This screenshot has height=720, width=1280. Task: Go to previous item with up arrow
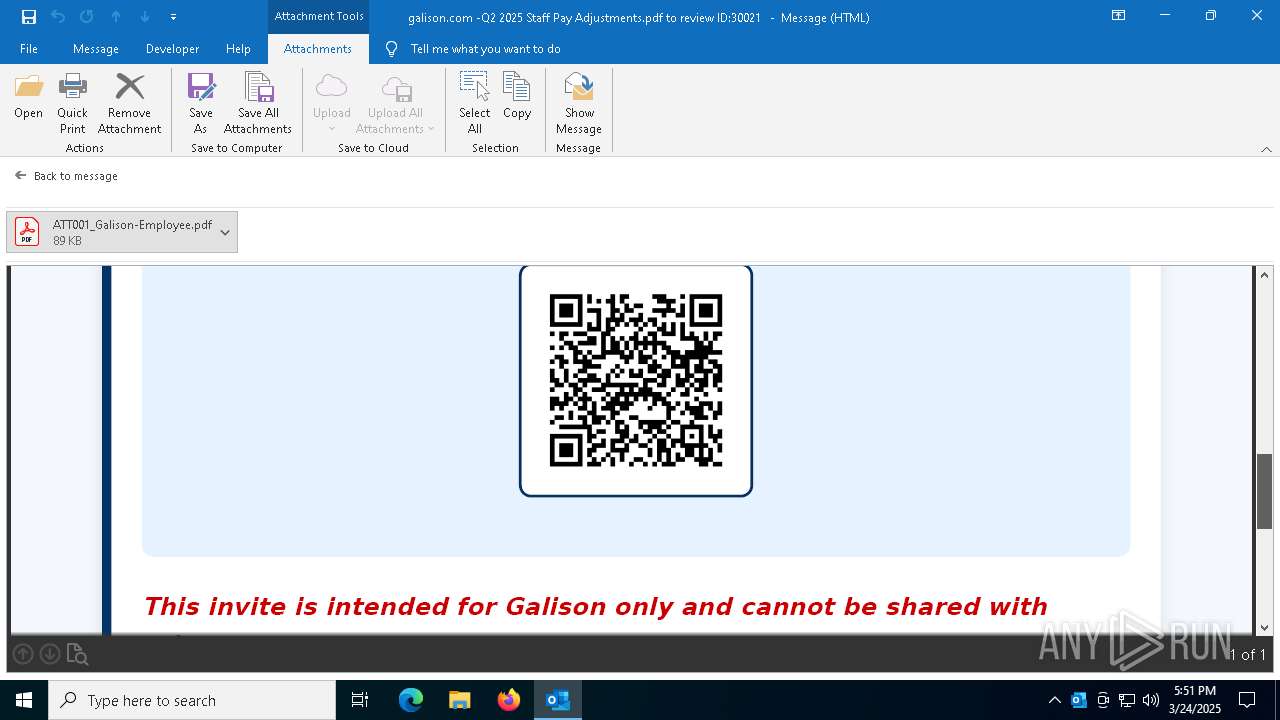click(x=116, y=17)
